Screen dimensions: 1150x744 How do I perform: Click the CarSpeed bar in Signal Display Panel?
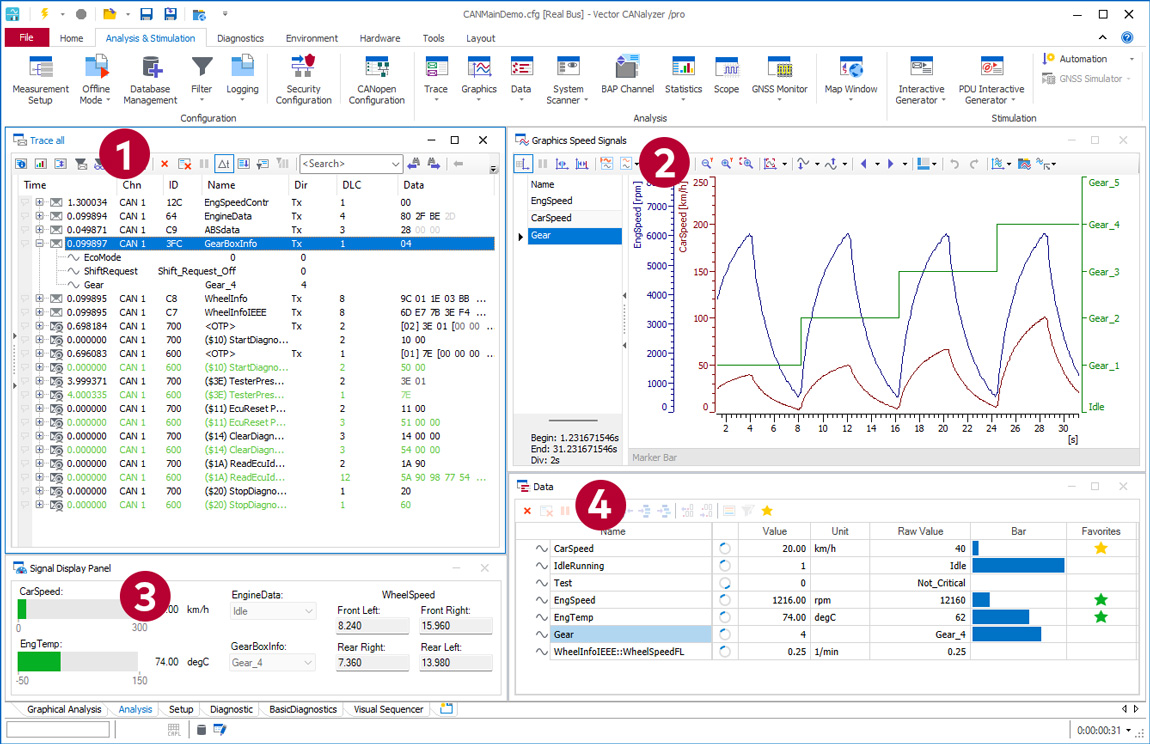[78, 609]
